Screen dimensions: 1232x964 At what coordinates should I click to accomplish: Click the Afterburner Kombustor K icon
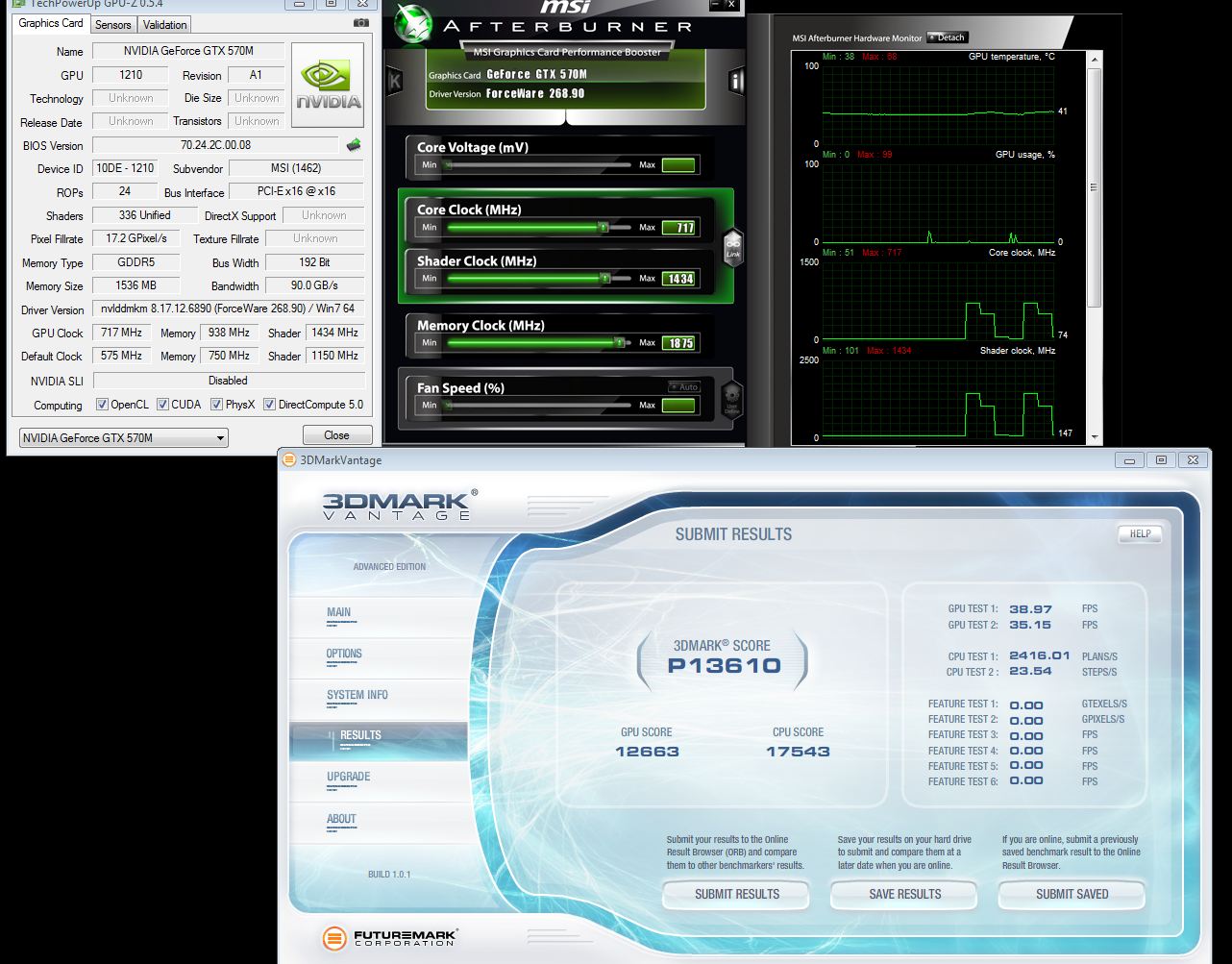click(393, 82)
